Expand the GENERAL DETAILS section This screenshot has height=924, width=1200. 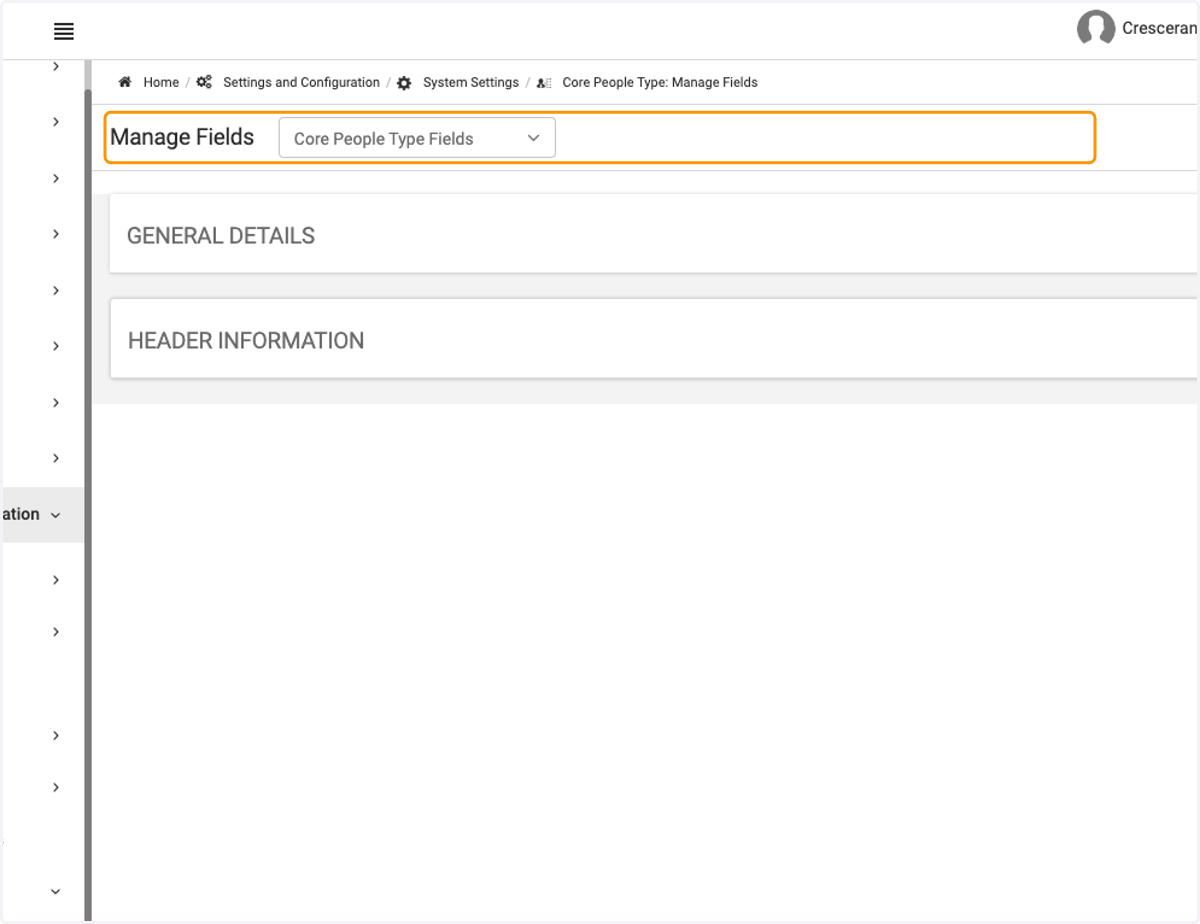654,235
